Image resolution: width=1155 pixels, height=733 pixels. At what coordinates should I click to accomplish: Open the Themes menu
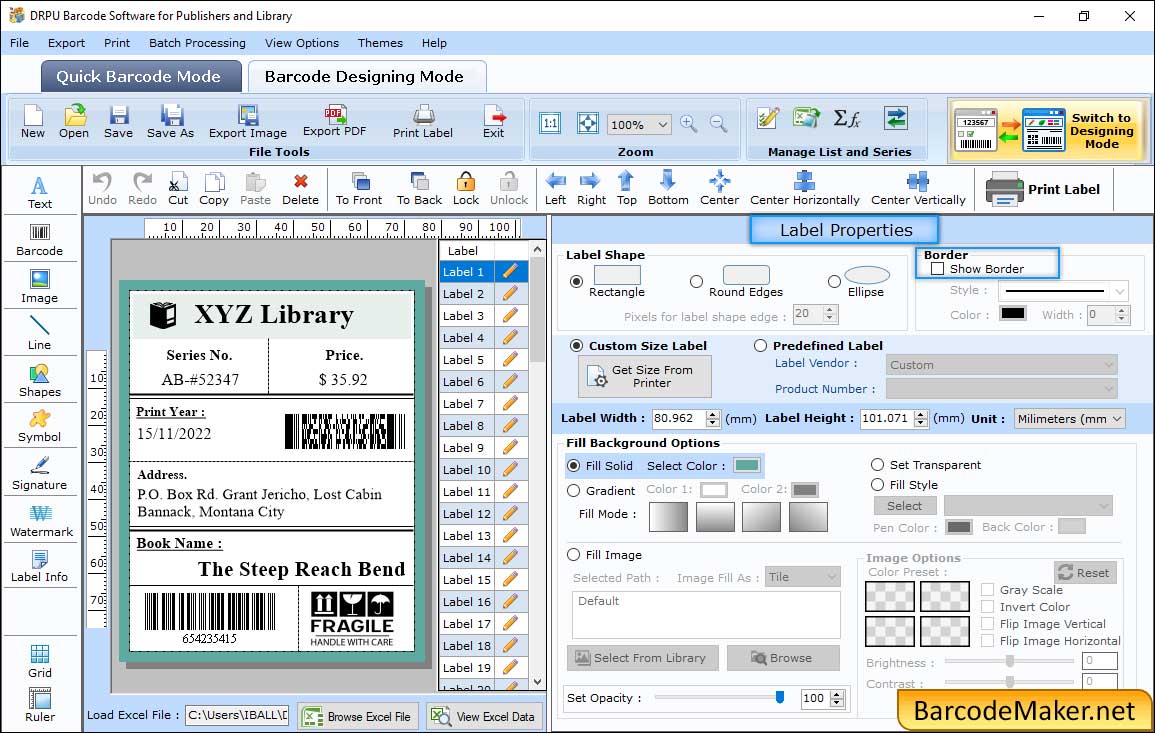click(x=380, y=43)
